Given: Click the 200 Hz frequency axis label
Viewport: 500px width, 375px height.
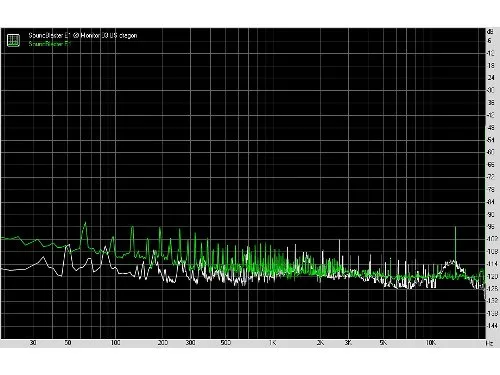Looking at the screenshot, I should click(x=163, y=343).
